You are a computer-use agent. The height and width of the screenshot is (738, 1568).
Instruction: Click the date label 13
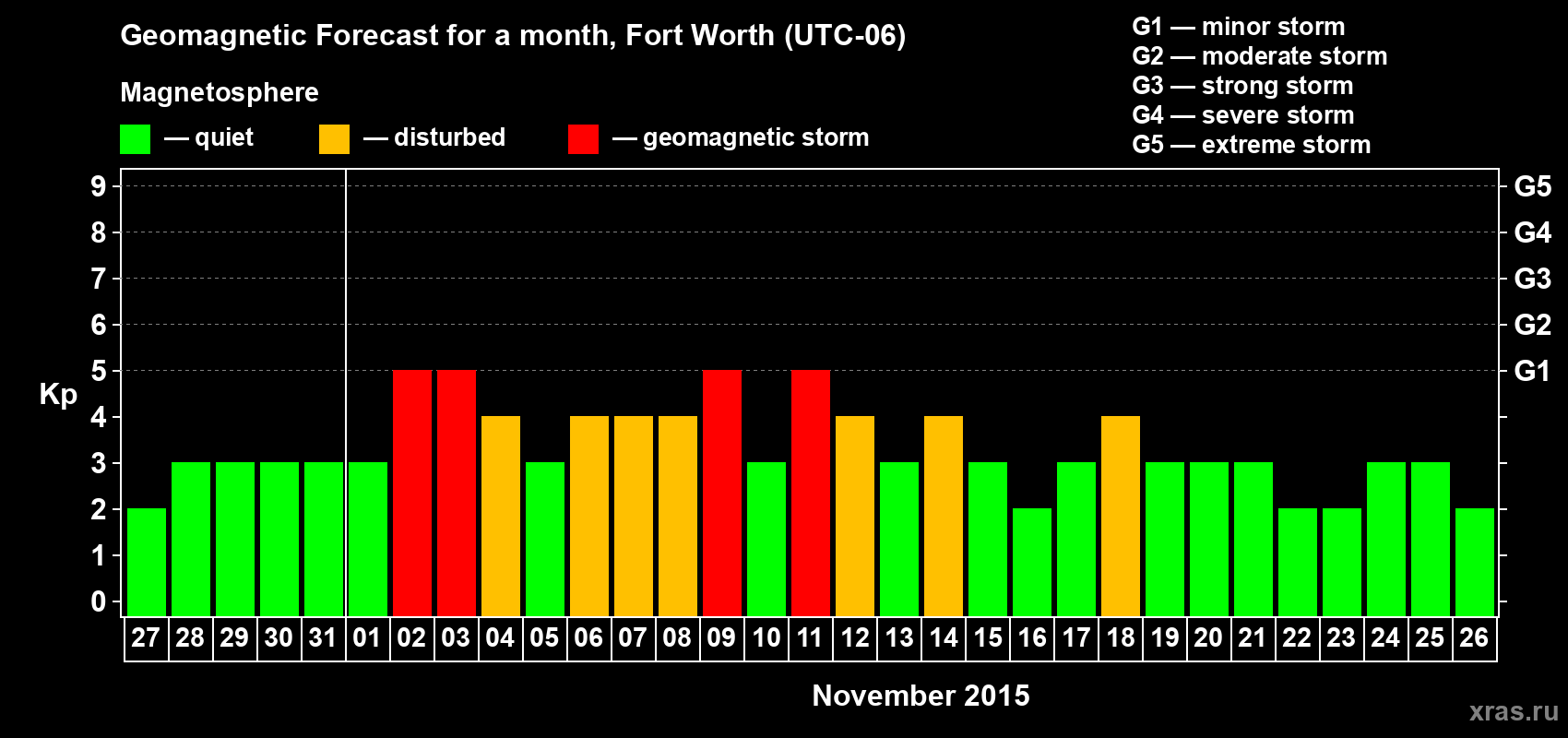pyautogui.click(x=898, y=638)
